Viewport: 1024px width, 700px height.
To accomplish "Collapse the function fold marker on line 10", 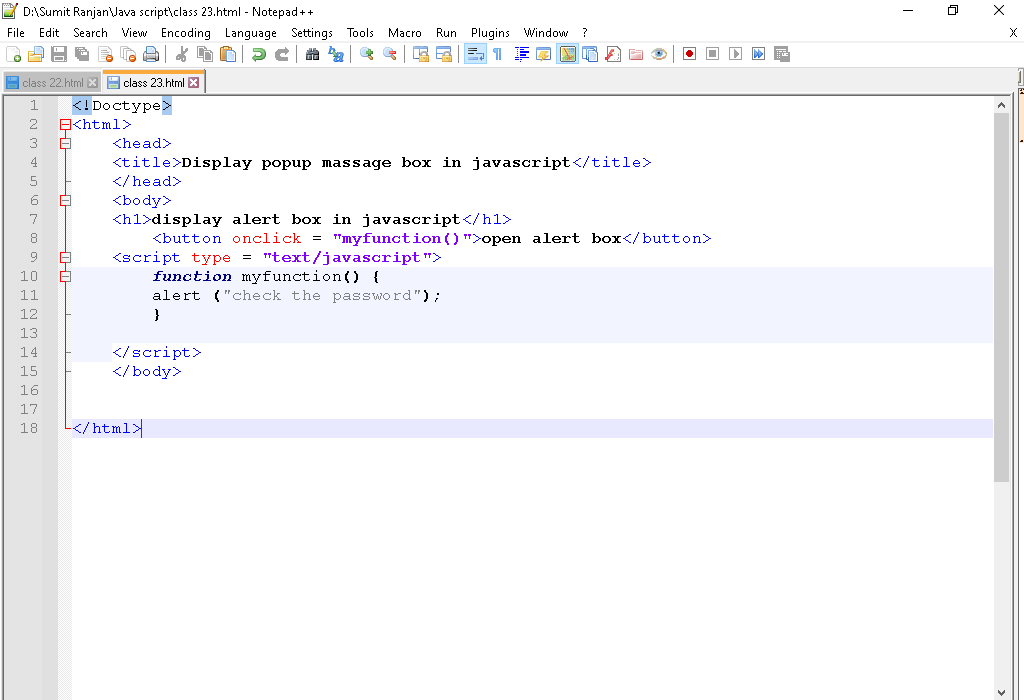I will (x=65, y=277).
